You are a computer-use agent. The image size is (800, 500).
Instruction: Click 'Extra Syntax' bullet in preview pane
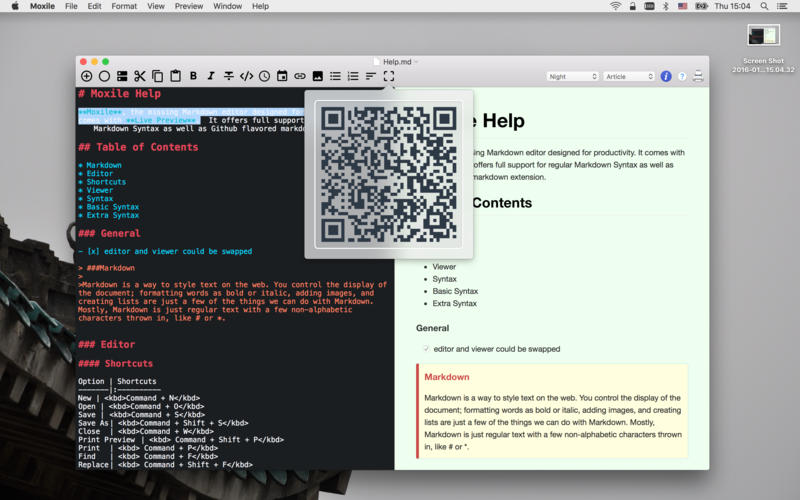(455, 303)
